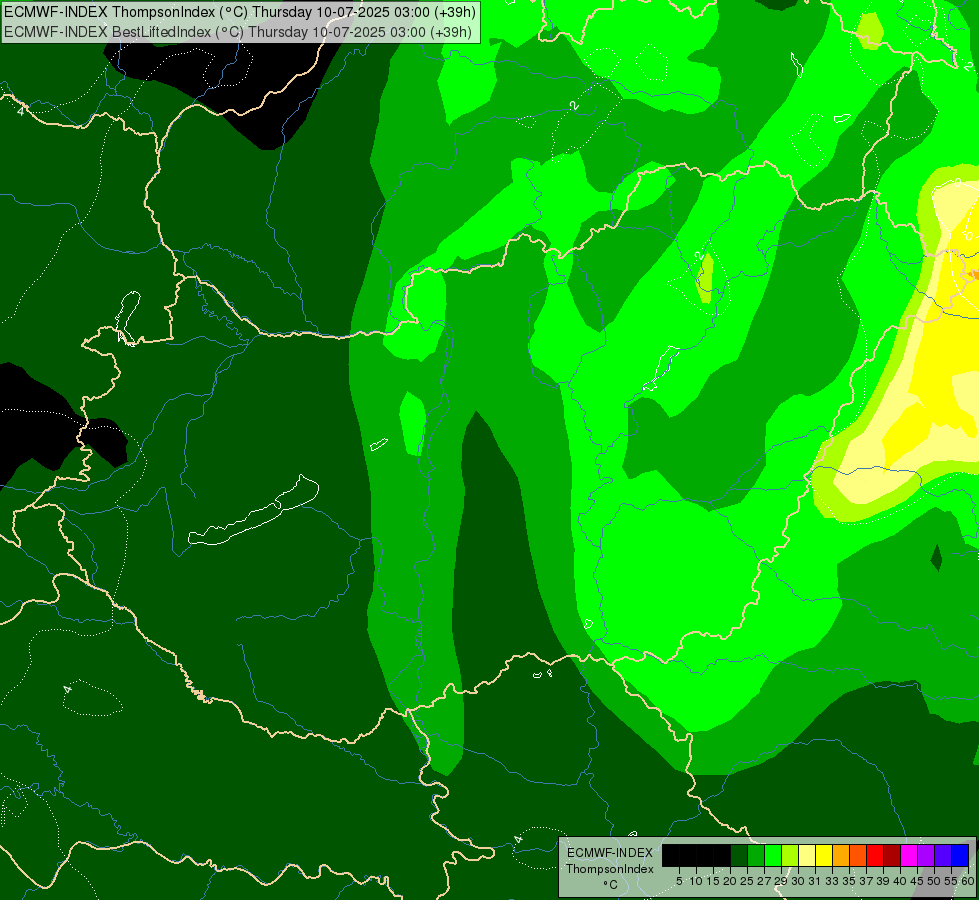Select the medium green 25–27 legend swatch
979x900 pixels.
pyautogui.click(x=756, y=855)
